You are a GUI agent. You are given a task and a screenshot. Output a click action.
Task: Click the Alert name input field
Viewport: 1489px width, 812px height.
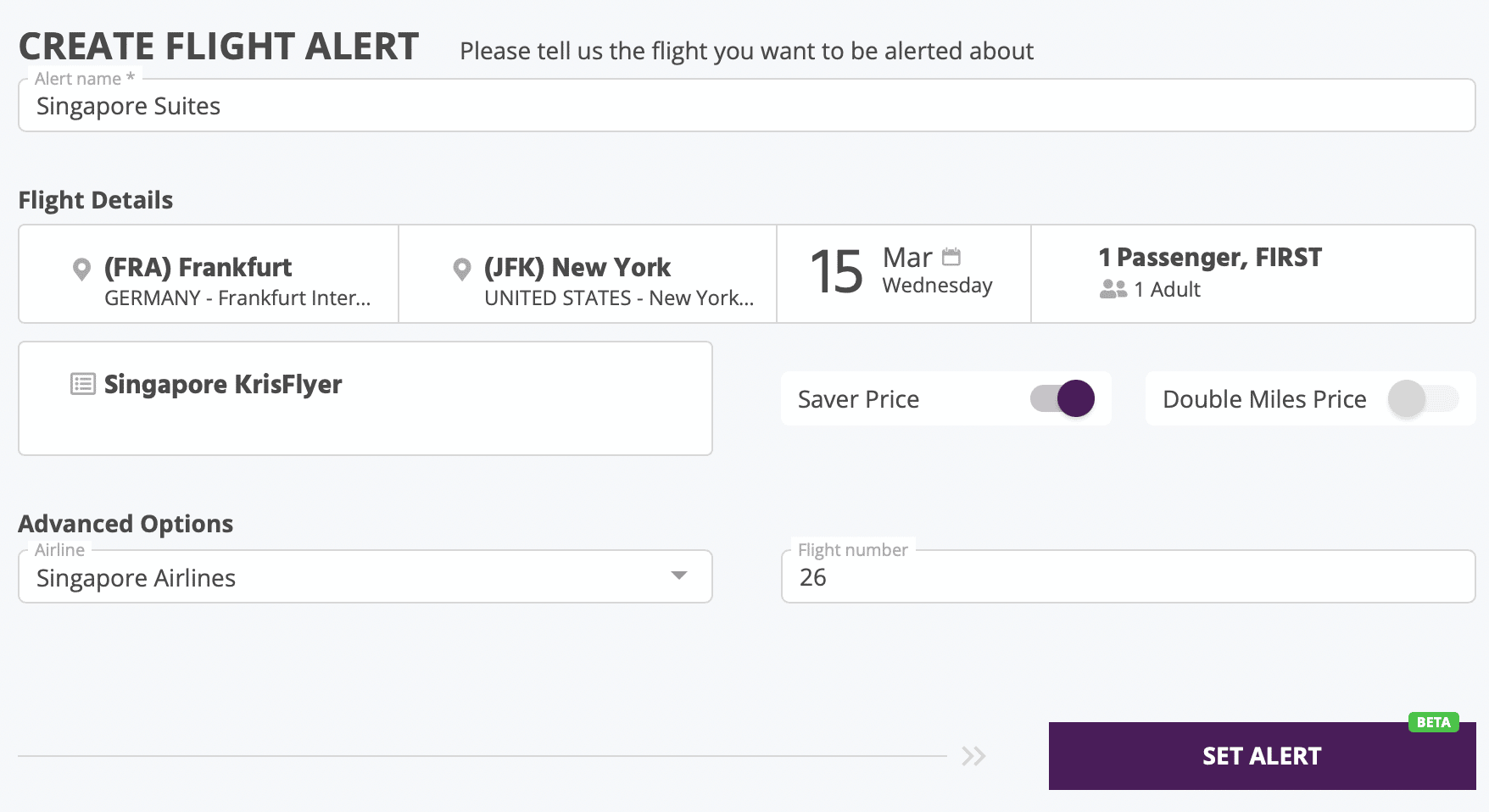coord(746,107)
